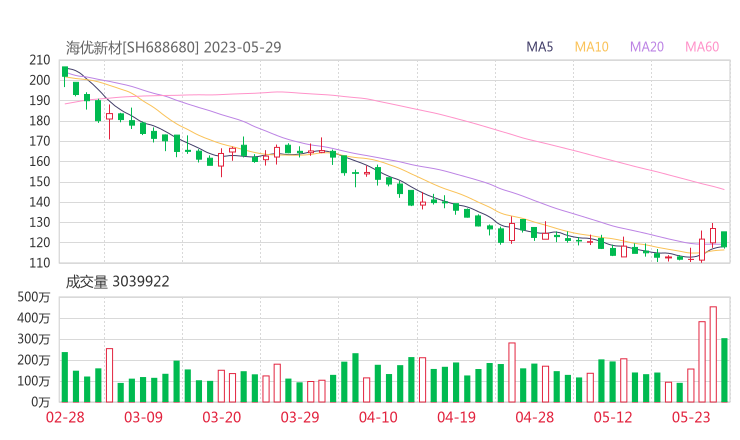Click the MA60 legend label

pos(702,47)
